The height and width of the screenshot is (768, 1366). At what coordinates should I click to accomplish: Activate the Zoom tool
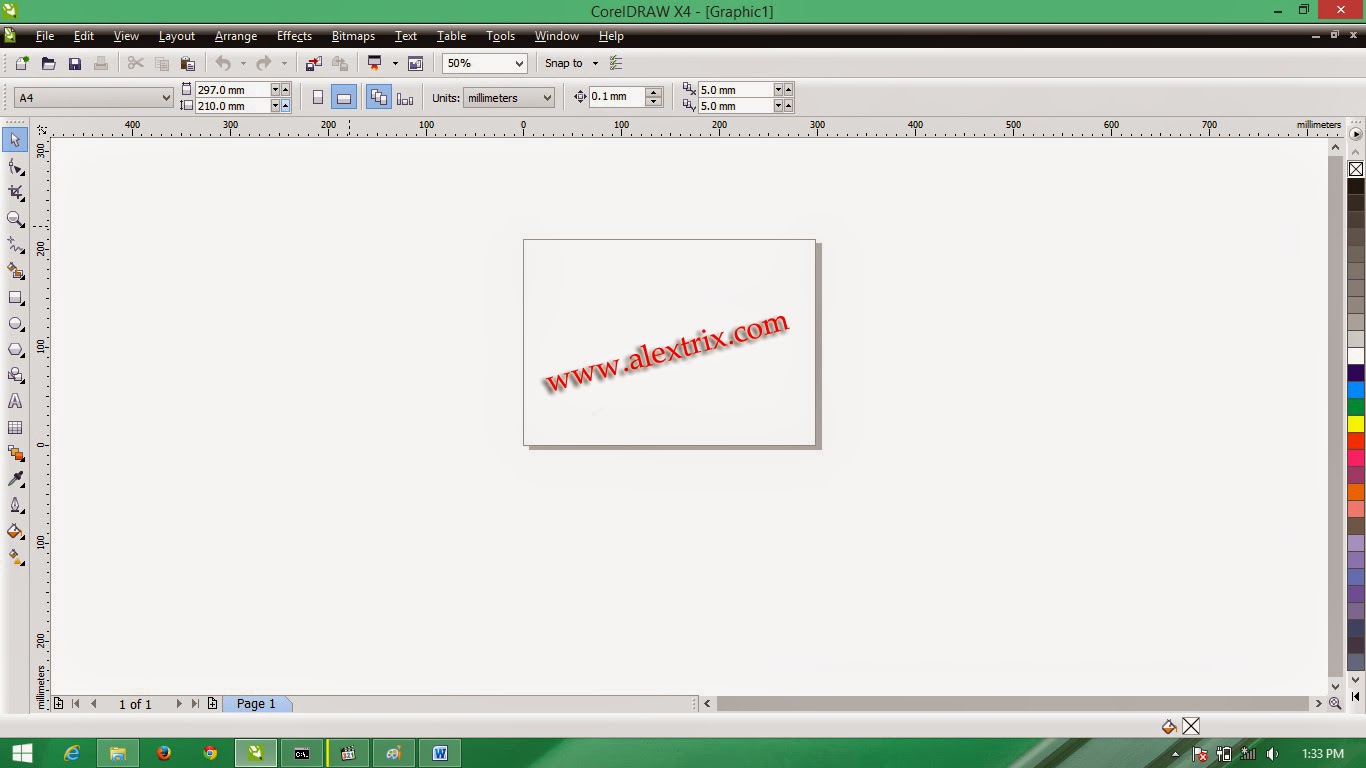[x=15, y=219]
